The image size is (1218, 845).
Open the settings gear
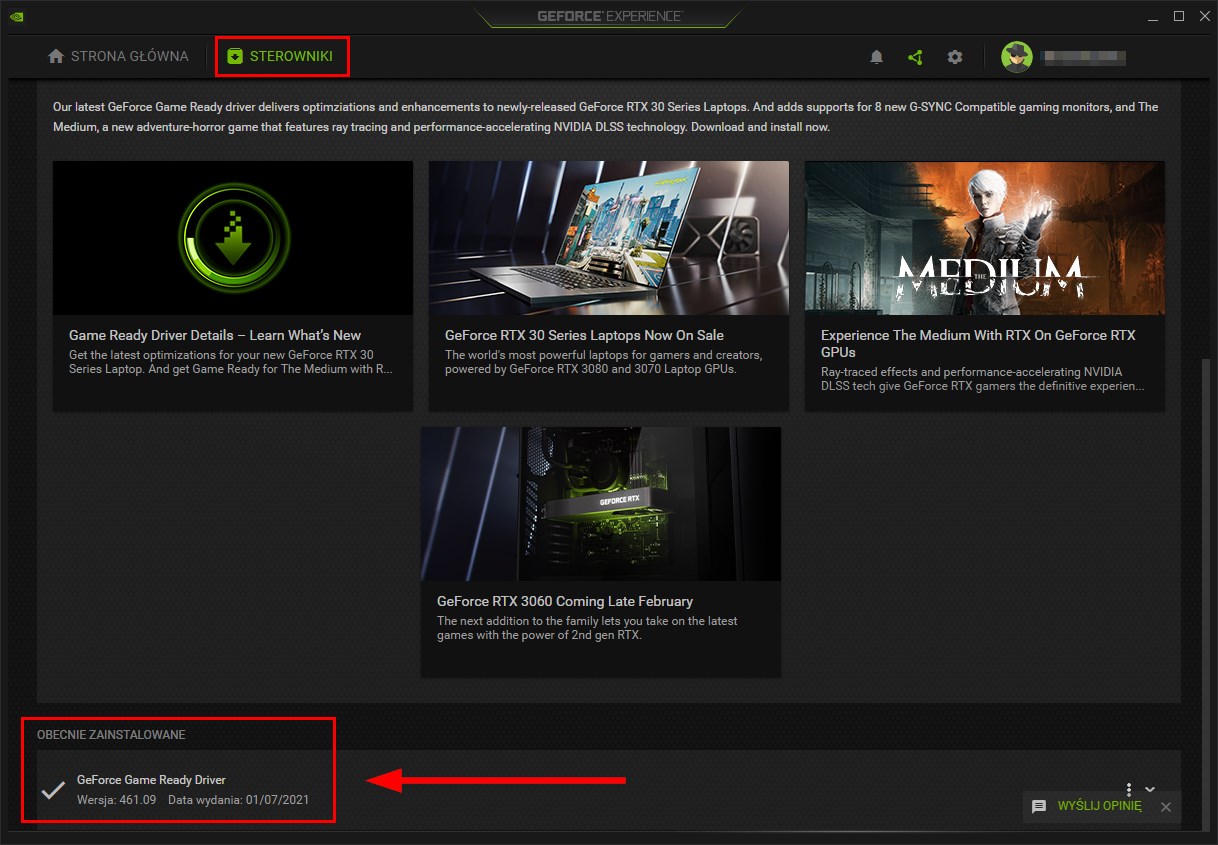[955, 57]
